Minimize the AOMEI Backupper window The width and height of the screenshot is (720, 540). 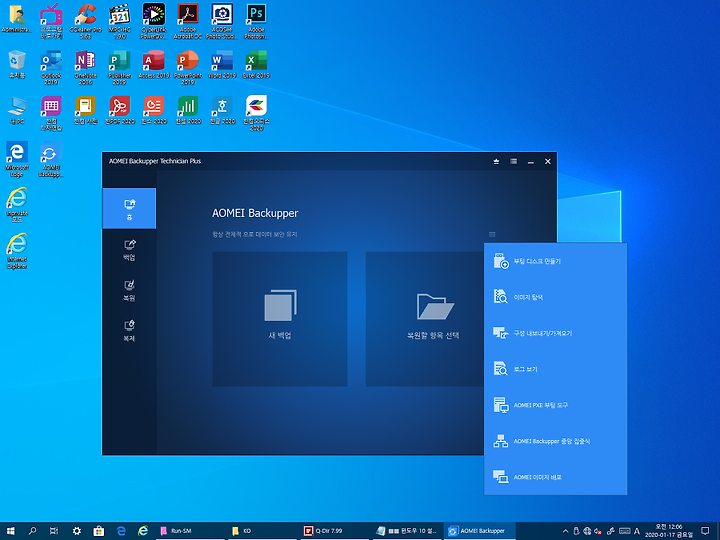click(531, 162)
